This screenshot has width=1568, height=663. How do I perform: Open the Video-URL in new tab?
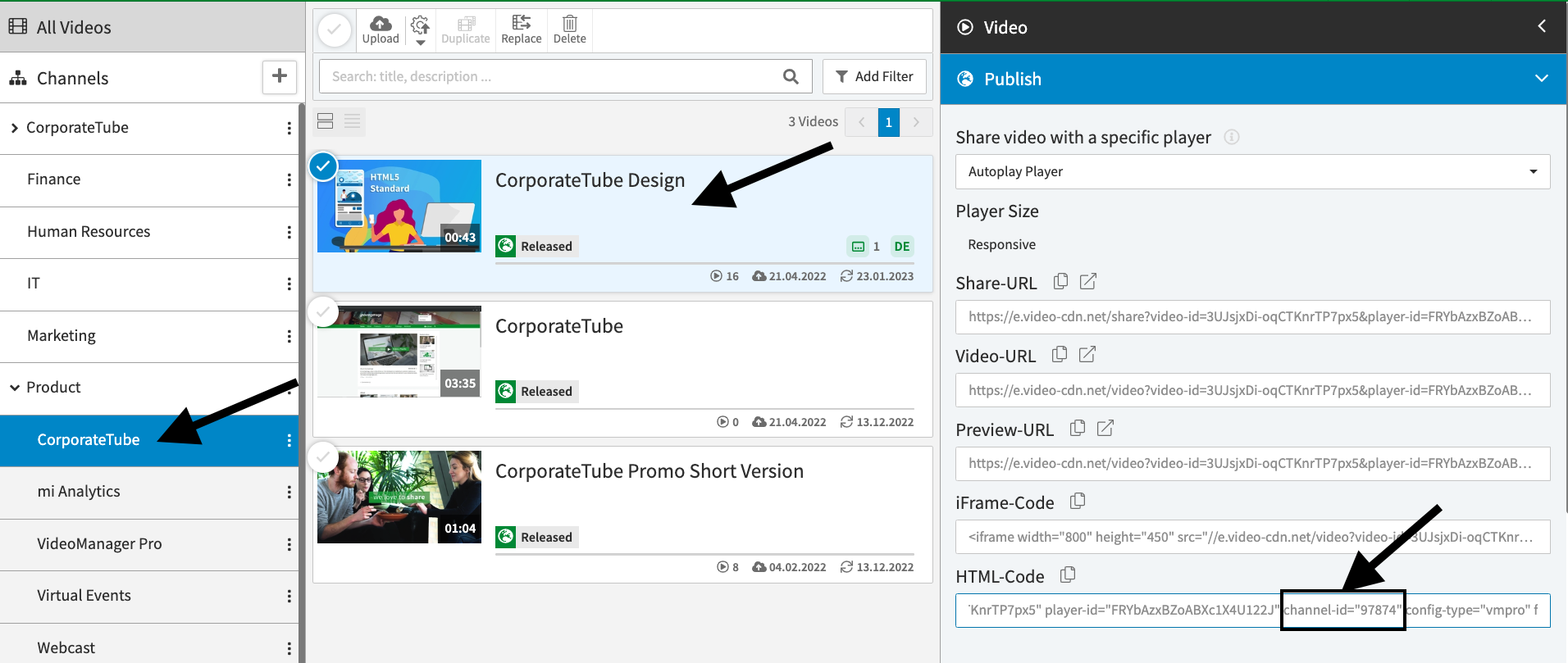click(x=1087, y=354)
